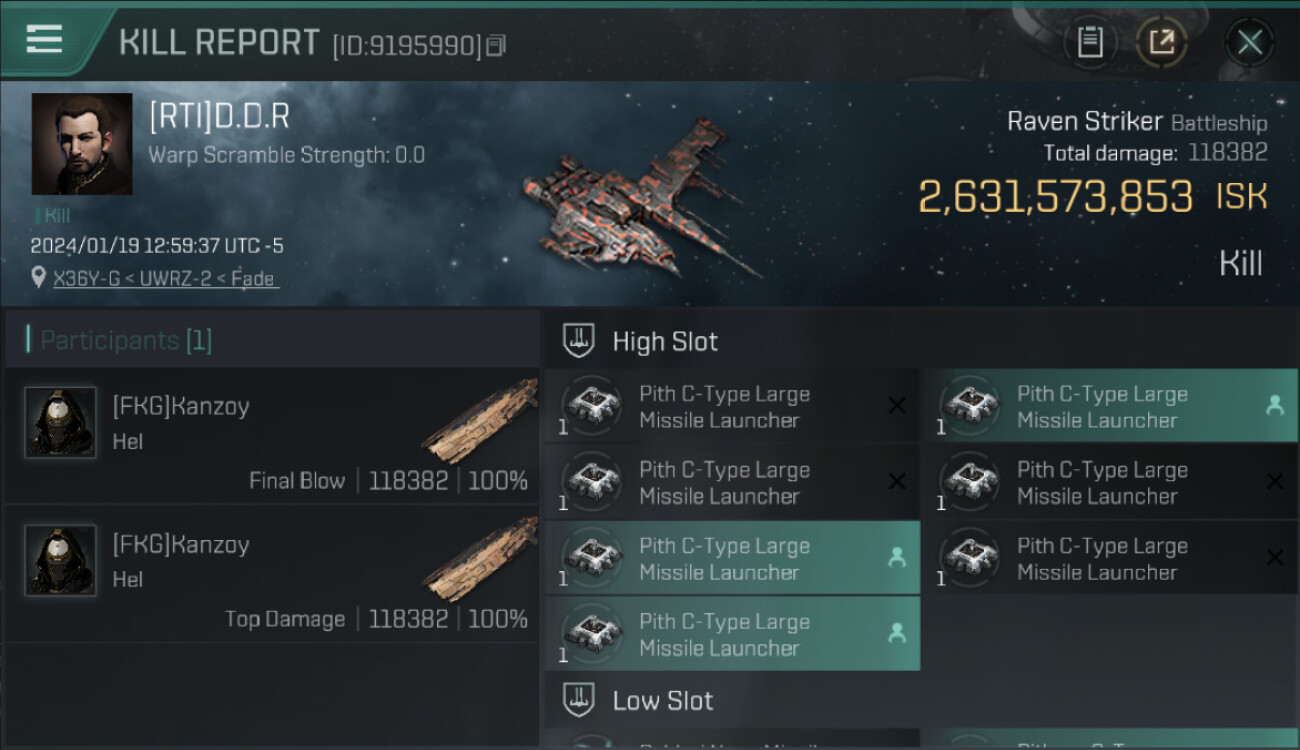This screenshot has width=1300, height=750.
Task: Close the kill report window
Action: [x=1249, y=42]
